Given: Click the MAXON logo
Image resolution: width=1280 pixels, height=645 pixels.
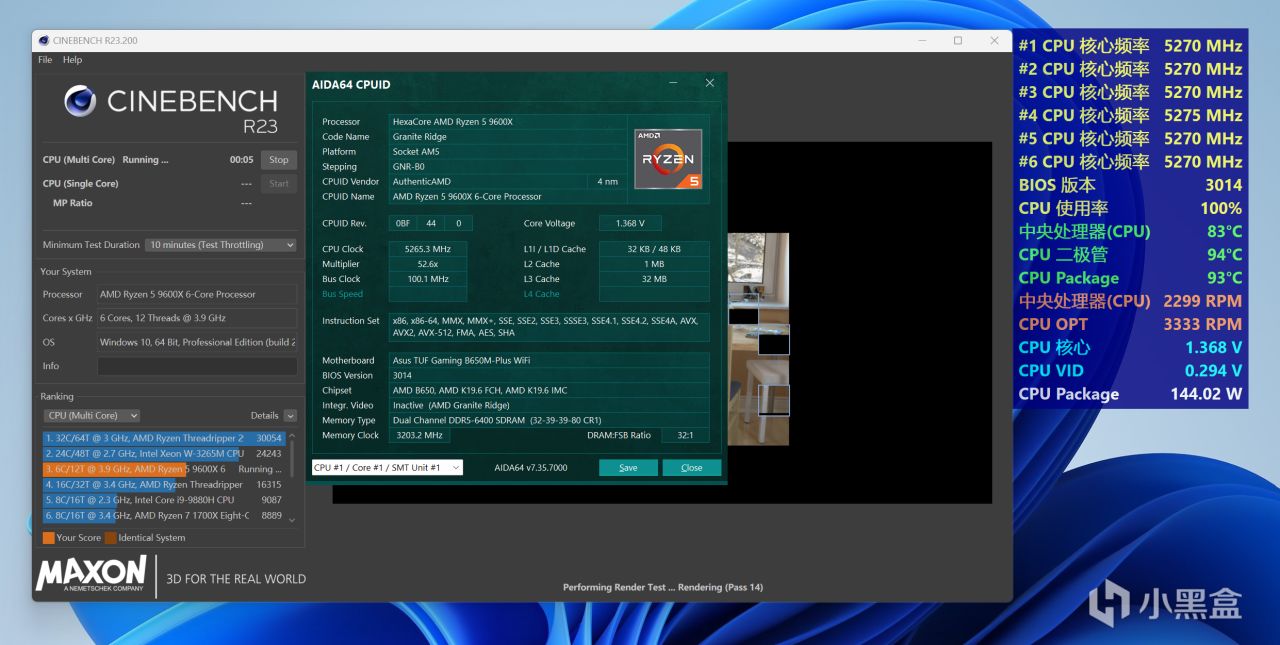Looking at the screenshot, I should [91, 574].
